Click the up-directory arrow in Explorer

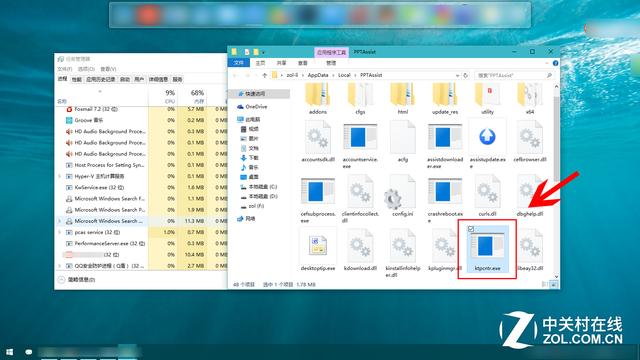pyautogui.click(x=264, y=75)
